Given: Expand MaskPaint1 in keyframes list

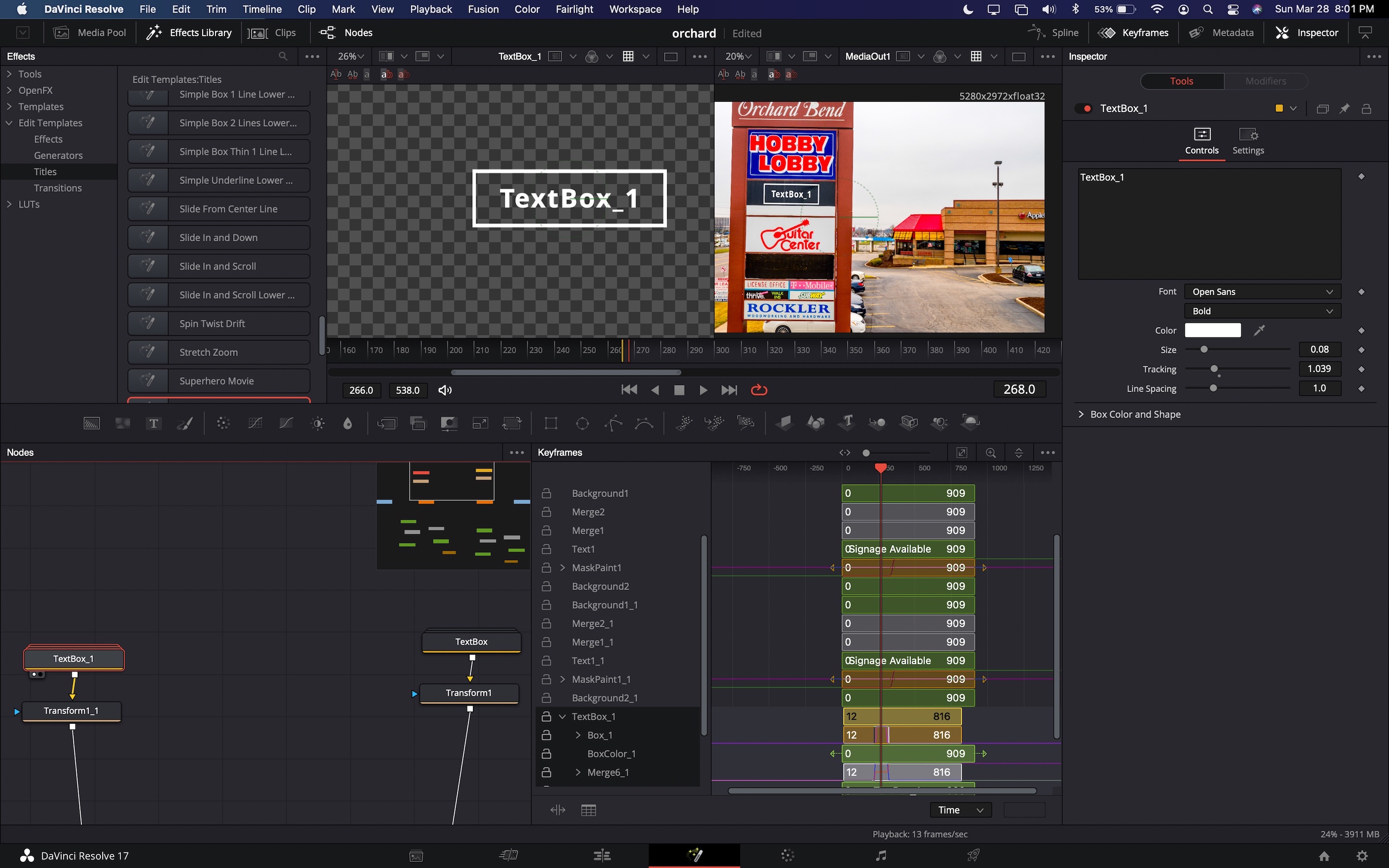Looking at the screenshot, I should click(563, 567).
